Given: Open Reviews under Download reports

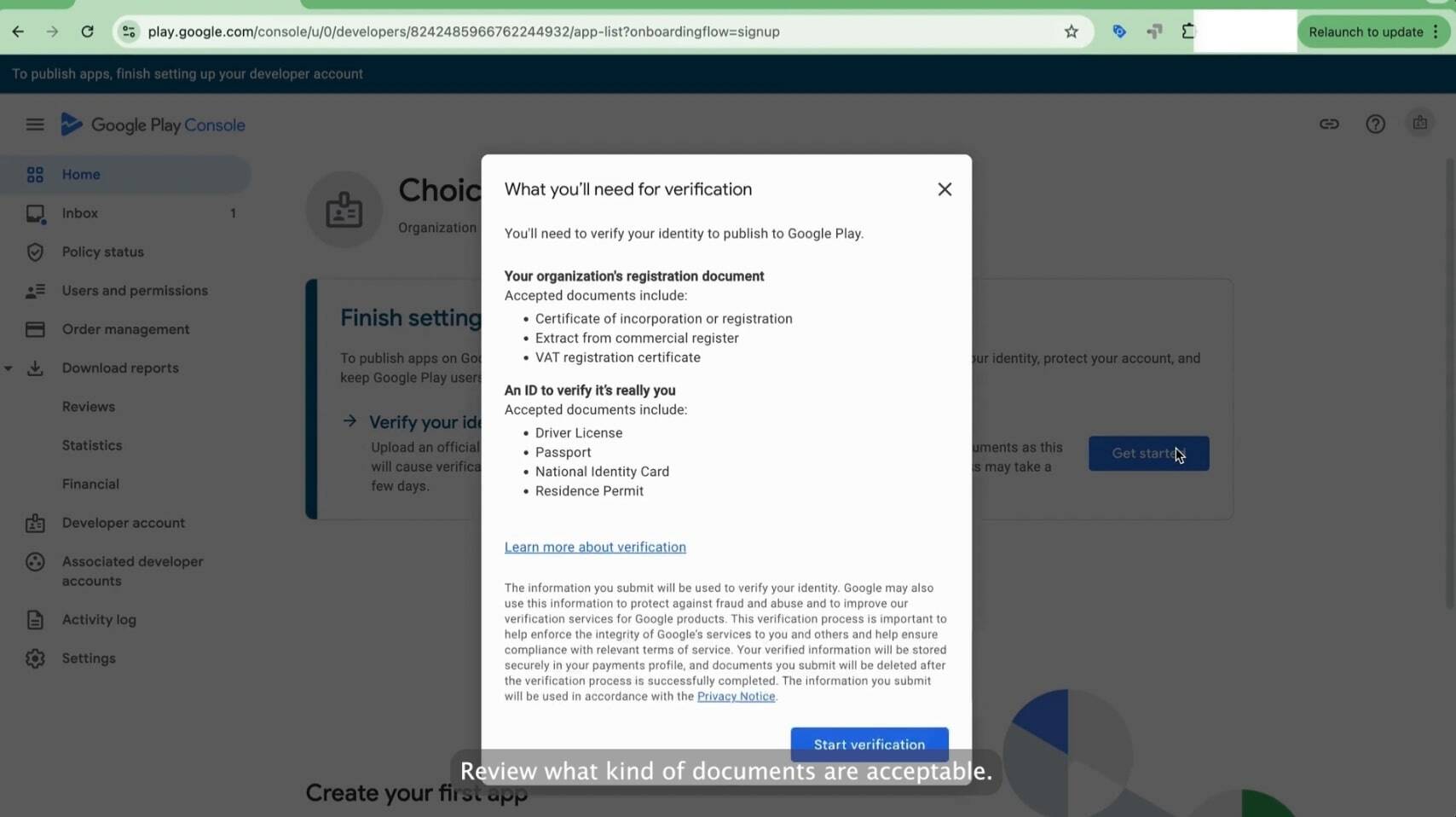Looking at the screenshot, I should click(x=88, y=407).
